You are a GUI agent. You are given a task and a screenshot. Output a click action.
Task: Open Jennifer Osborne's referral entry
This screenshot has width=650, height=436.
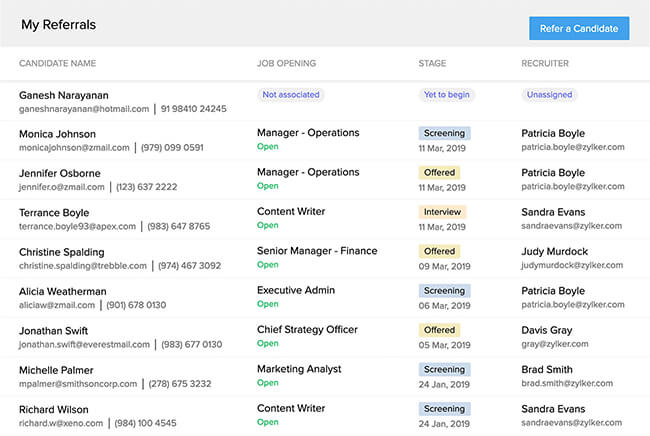click(x=60, y=173)
